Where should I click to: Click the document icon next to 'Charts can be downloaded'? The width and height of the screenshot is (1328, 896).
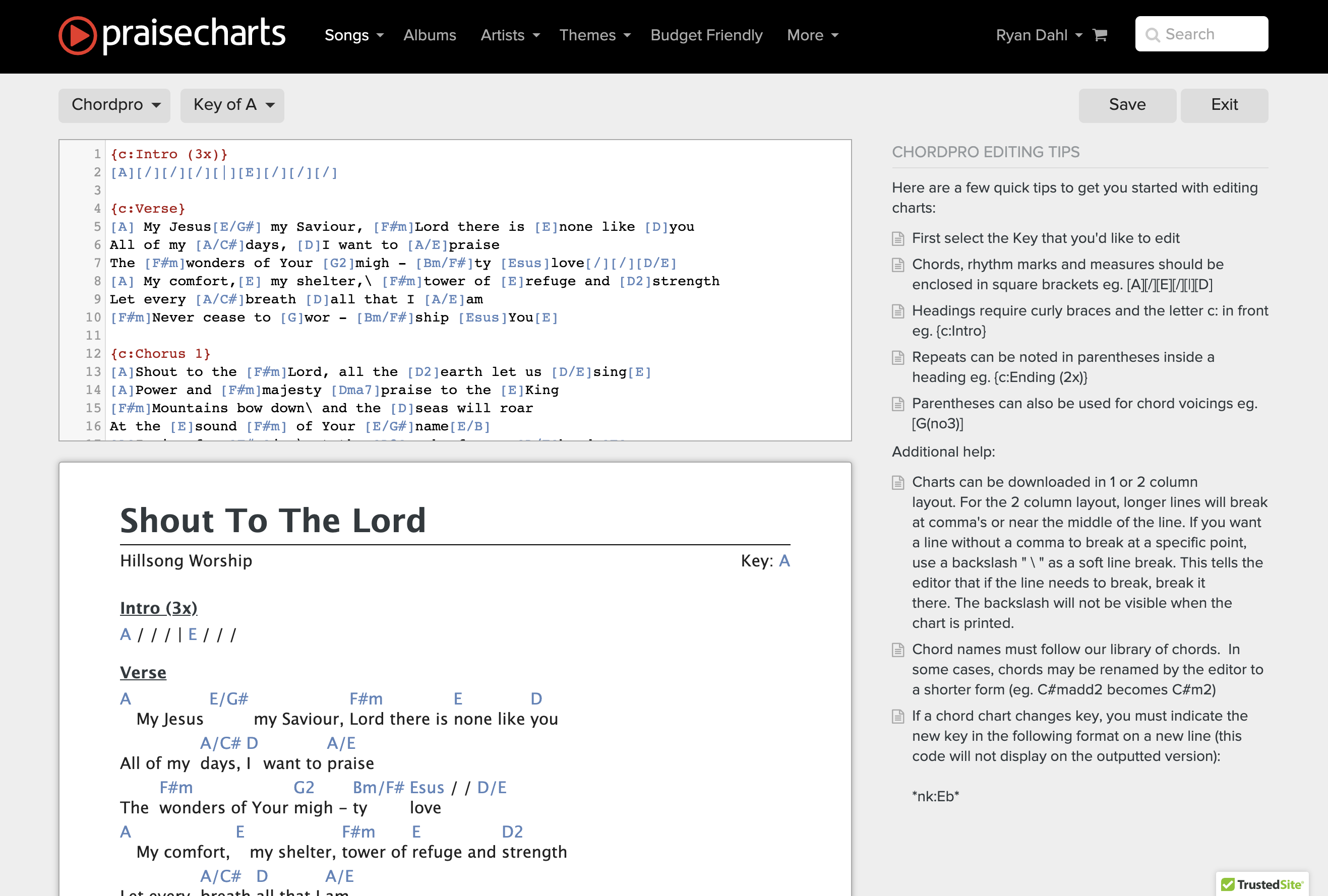click(898, 483)
